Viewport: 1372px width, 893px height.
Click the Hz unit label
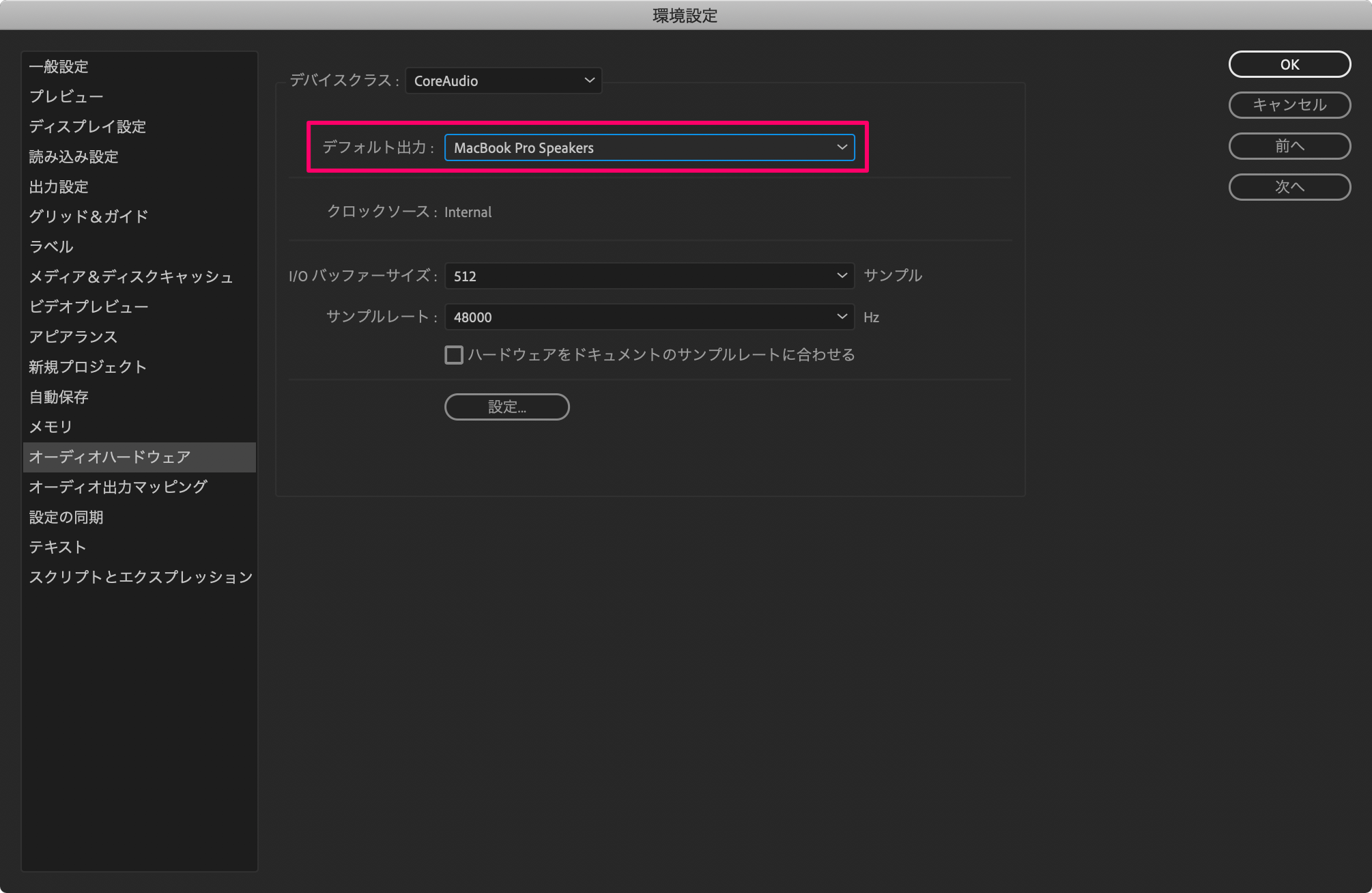[872, 317]
